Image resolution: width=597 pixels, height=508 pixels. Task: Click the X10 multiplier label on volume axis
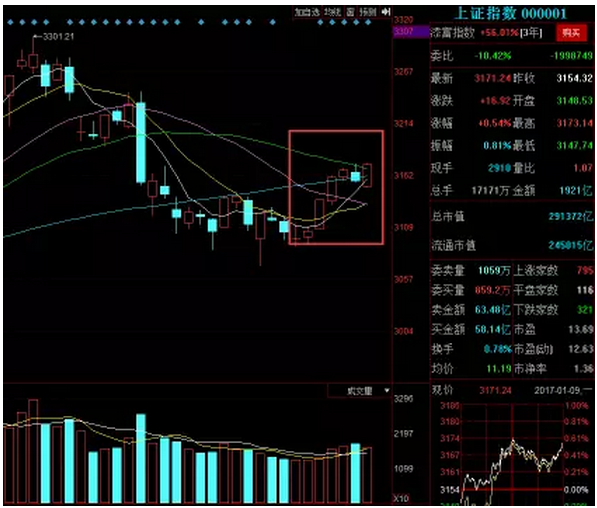coord(401,498)
